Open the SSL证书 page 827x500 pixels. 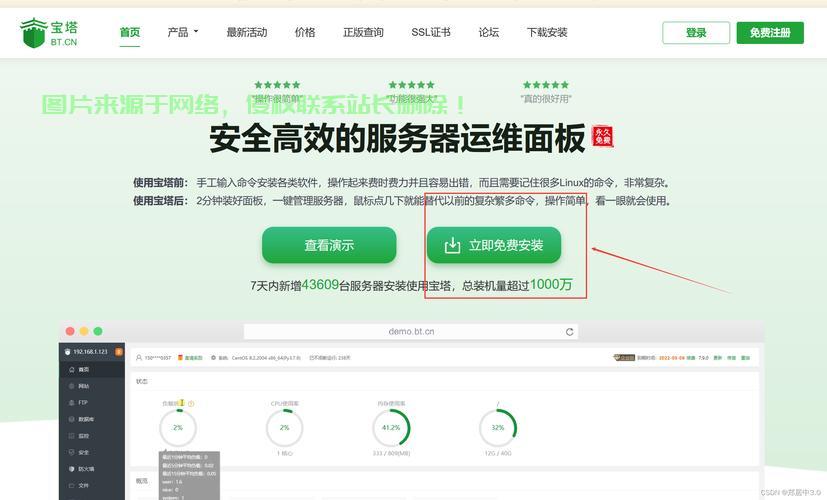(x=431, y=33)
